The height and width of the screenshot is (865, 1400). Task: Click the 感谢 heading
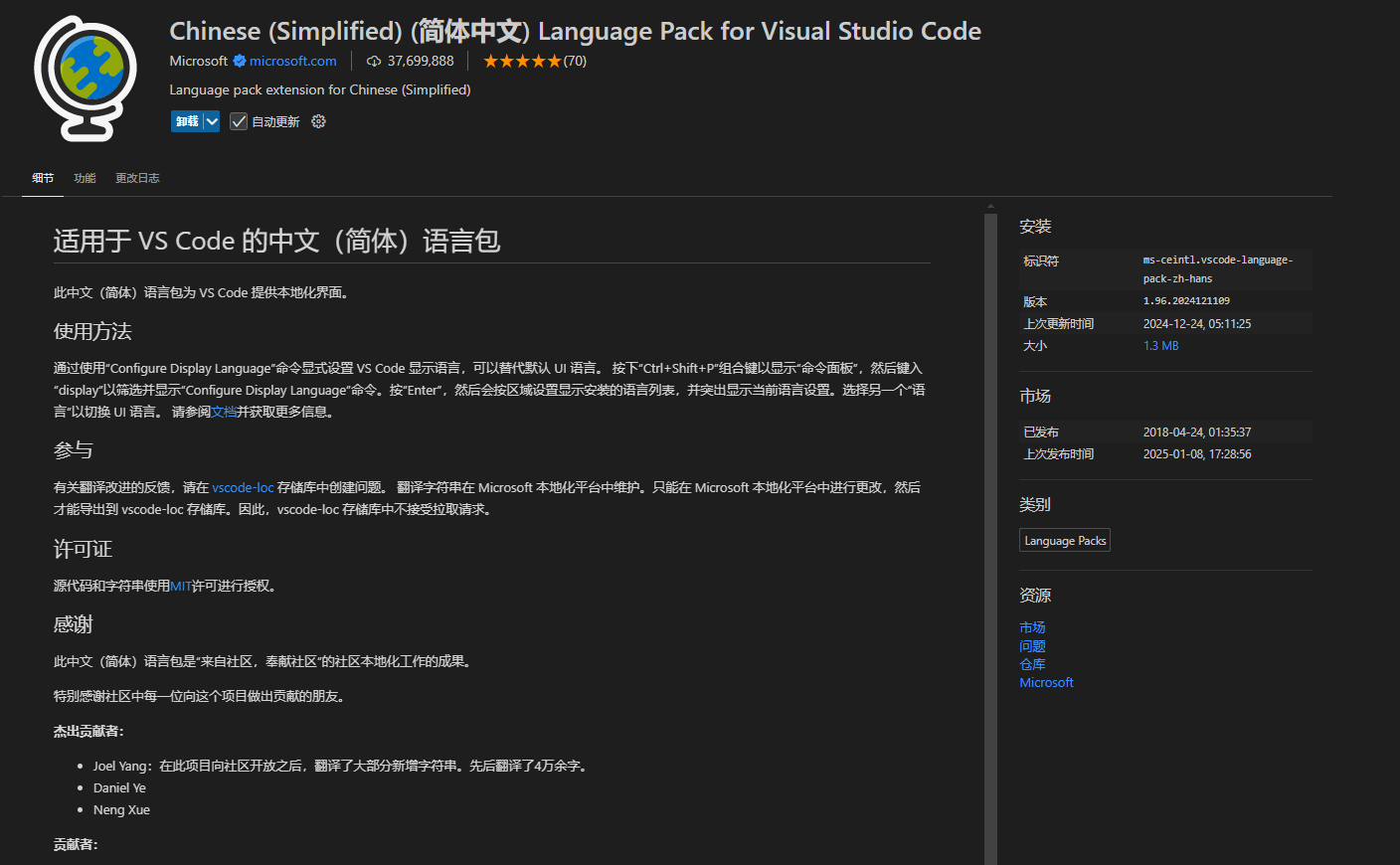coord(74,624)
